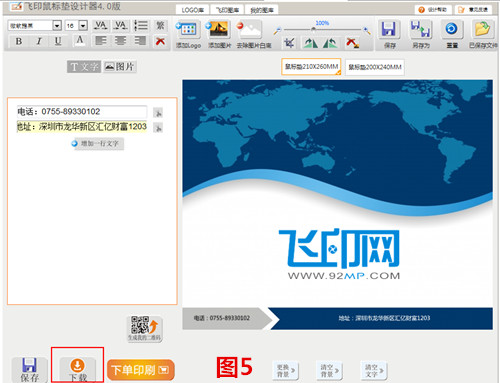Click the 添加图片 icon

[x=219, y=35]
